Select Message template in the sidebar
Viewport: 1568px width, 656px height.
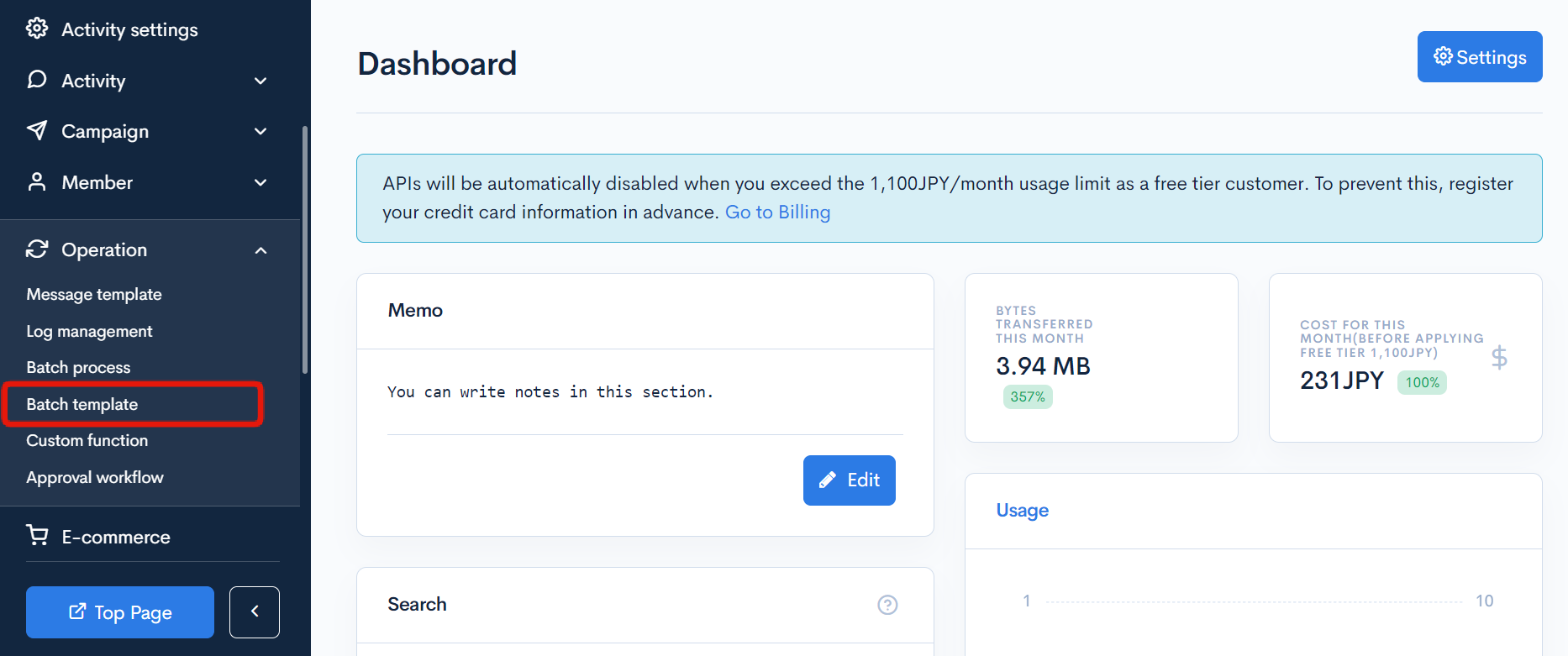click(93, 294)
